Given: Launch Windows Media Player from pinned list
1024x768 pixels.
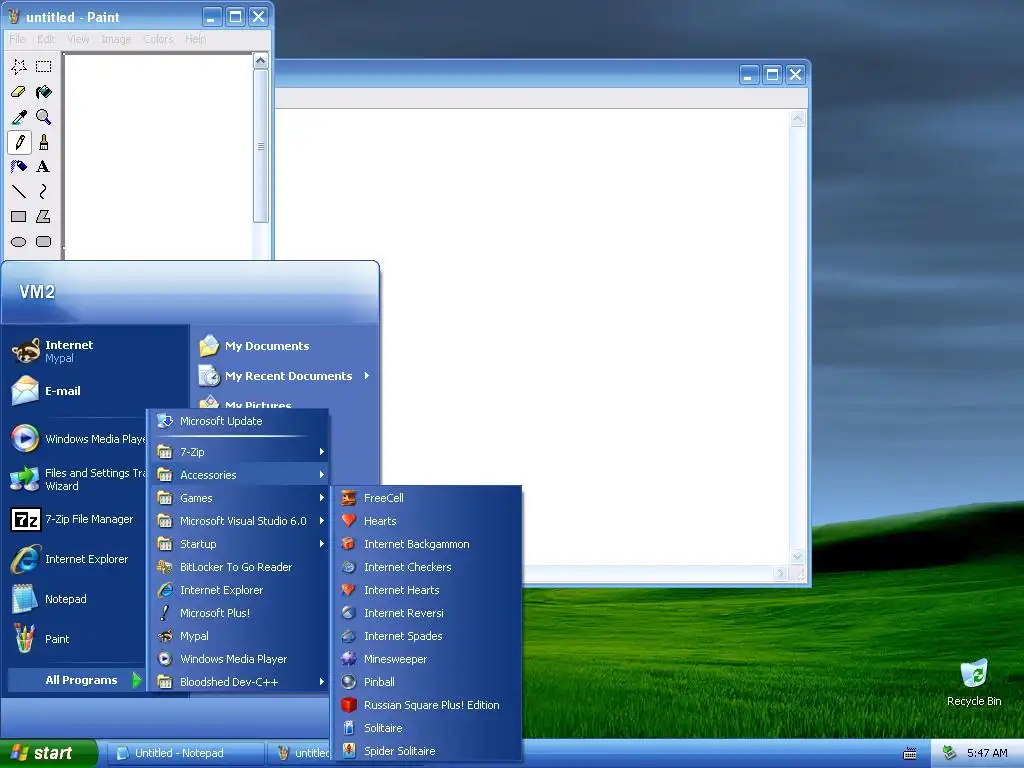Looking at the screenshot, I should tap(77, 439).
